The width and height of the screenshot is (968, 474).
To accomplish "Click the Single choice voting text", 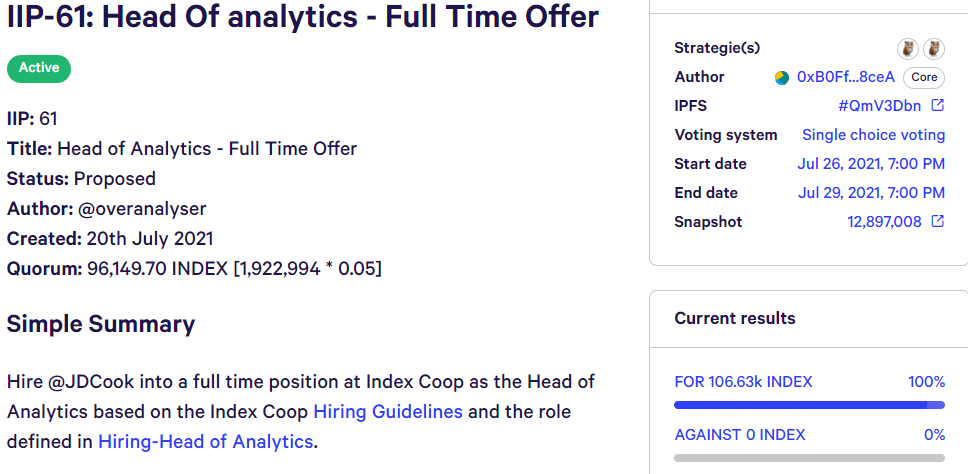I will (x=874, y=135).
